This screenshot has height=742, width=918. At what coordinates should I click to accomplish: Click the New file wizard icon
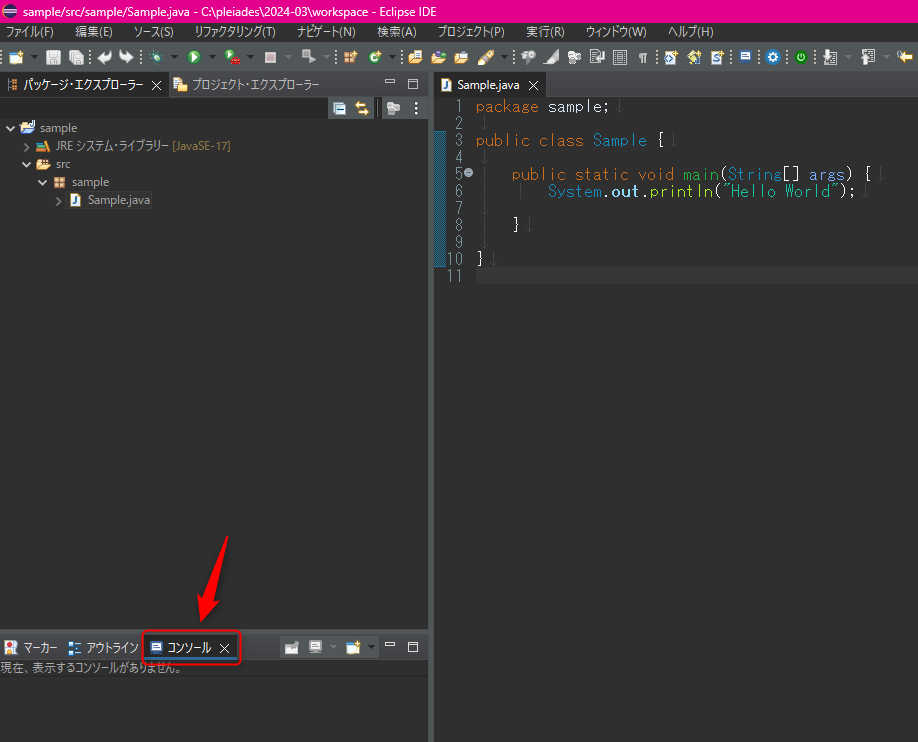(16, 57)
